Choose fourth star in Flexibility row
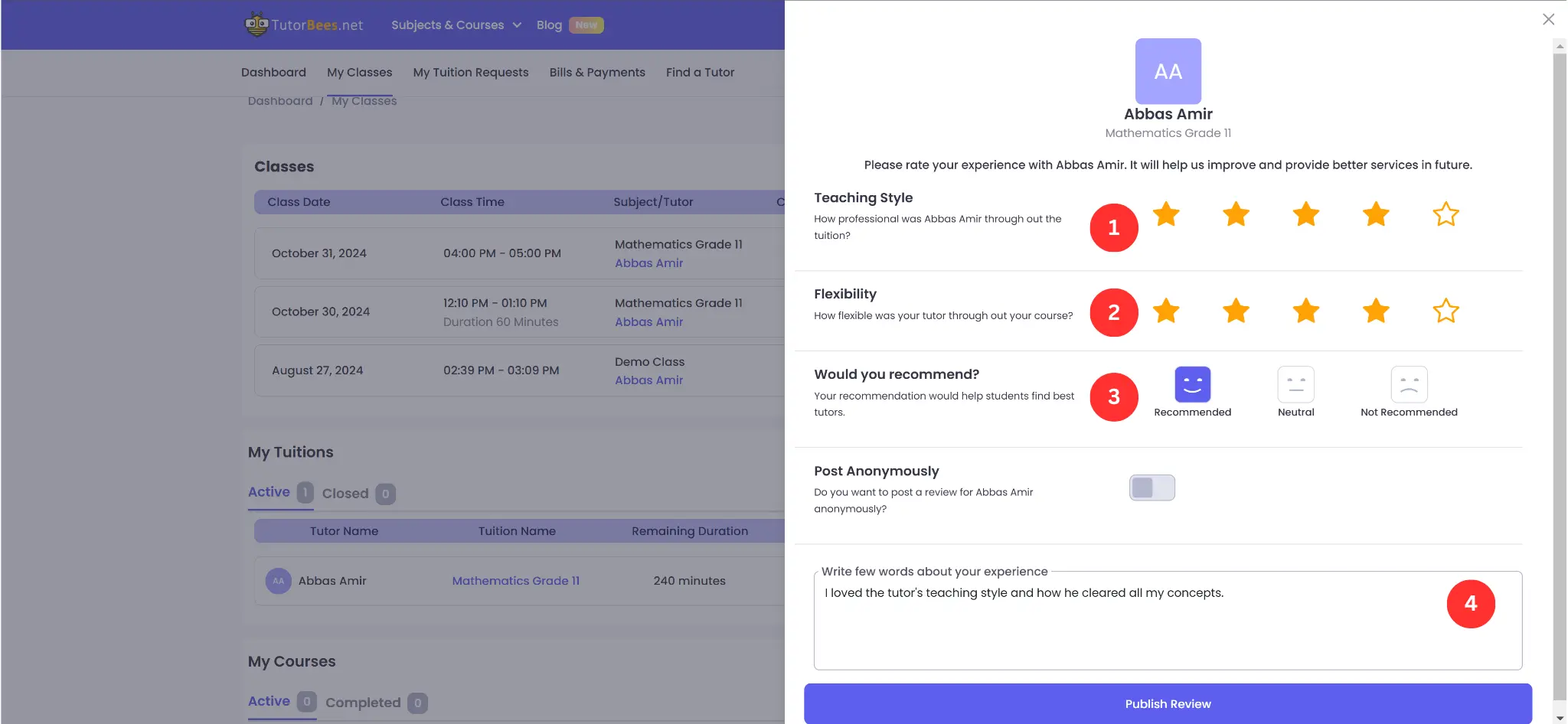 pos(1376,311)
